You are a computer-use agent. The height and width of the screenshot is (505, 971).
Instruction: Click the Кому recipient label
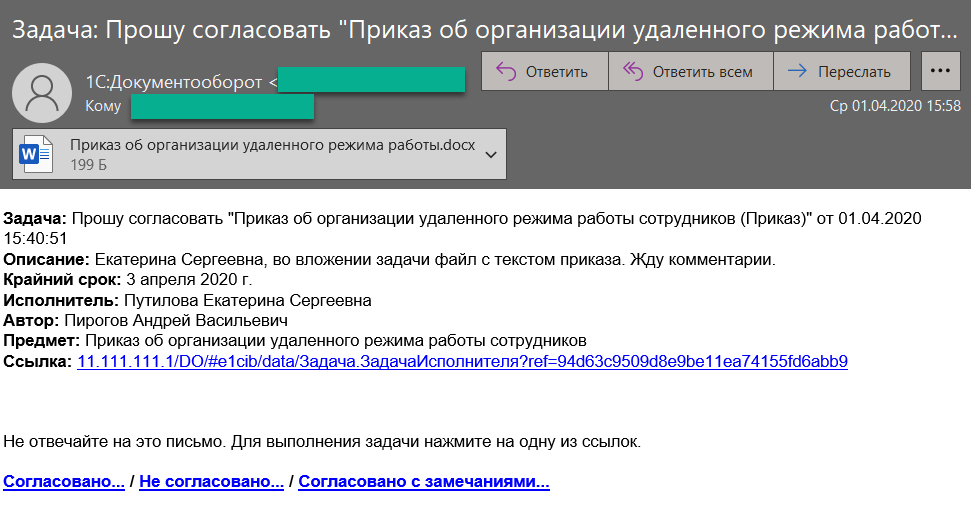point(103,106)
